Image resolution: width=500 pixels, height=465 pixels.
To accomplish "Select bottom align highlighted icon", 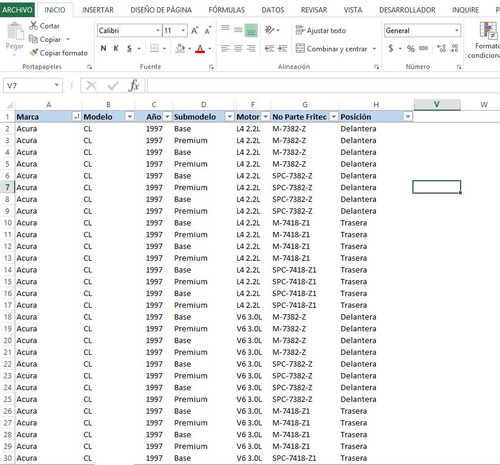I will pyautogui.click(x=251, y=30).
